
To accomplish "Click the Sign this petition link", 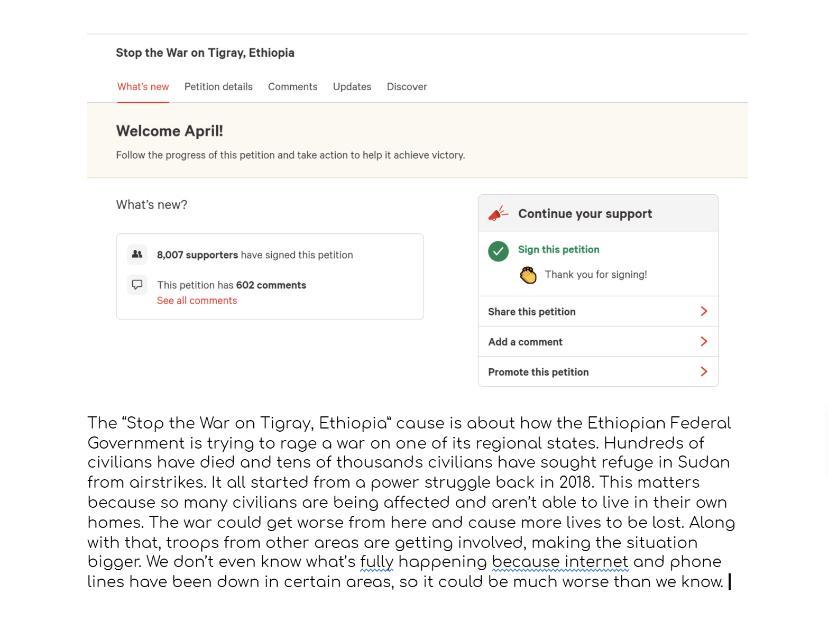I will [558, 250].
